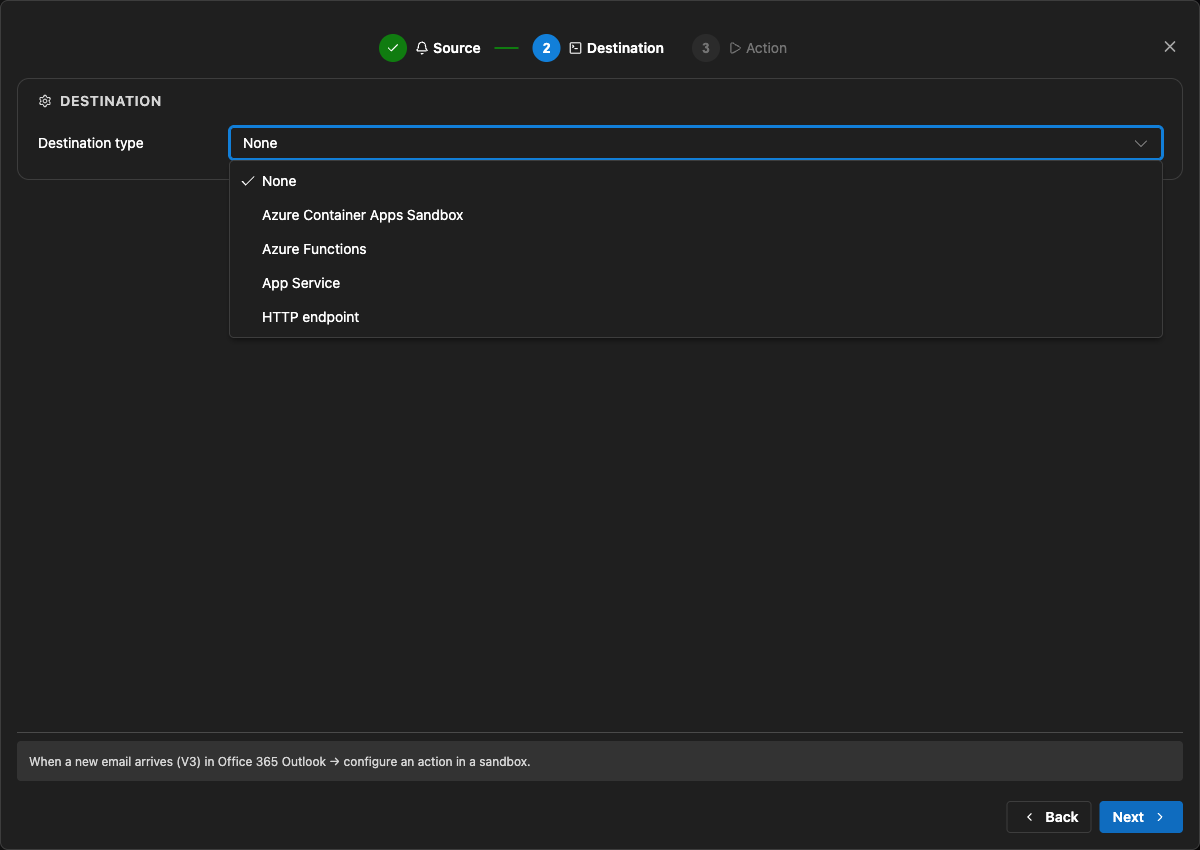The image size is (1200, 850).
Task: Open the Destination step label
Action: point(625,48)
